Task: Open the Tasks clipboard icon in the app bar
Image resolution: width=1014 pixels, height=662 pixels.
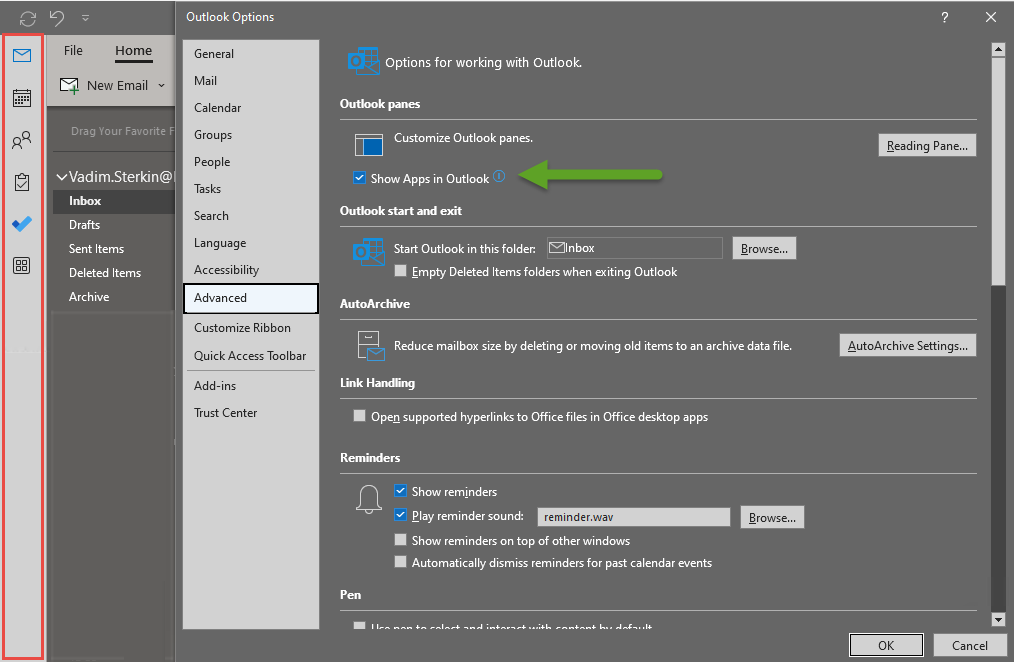Action: tap(22, 182)
